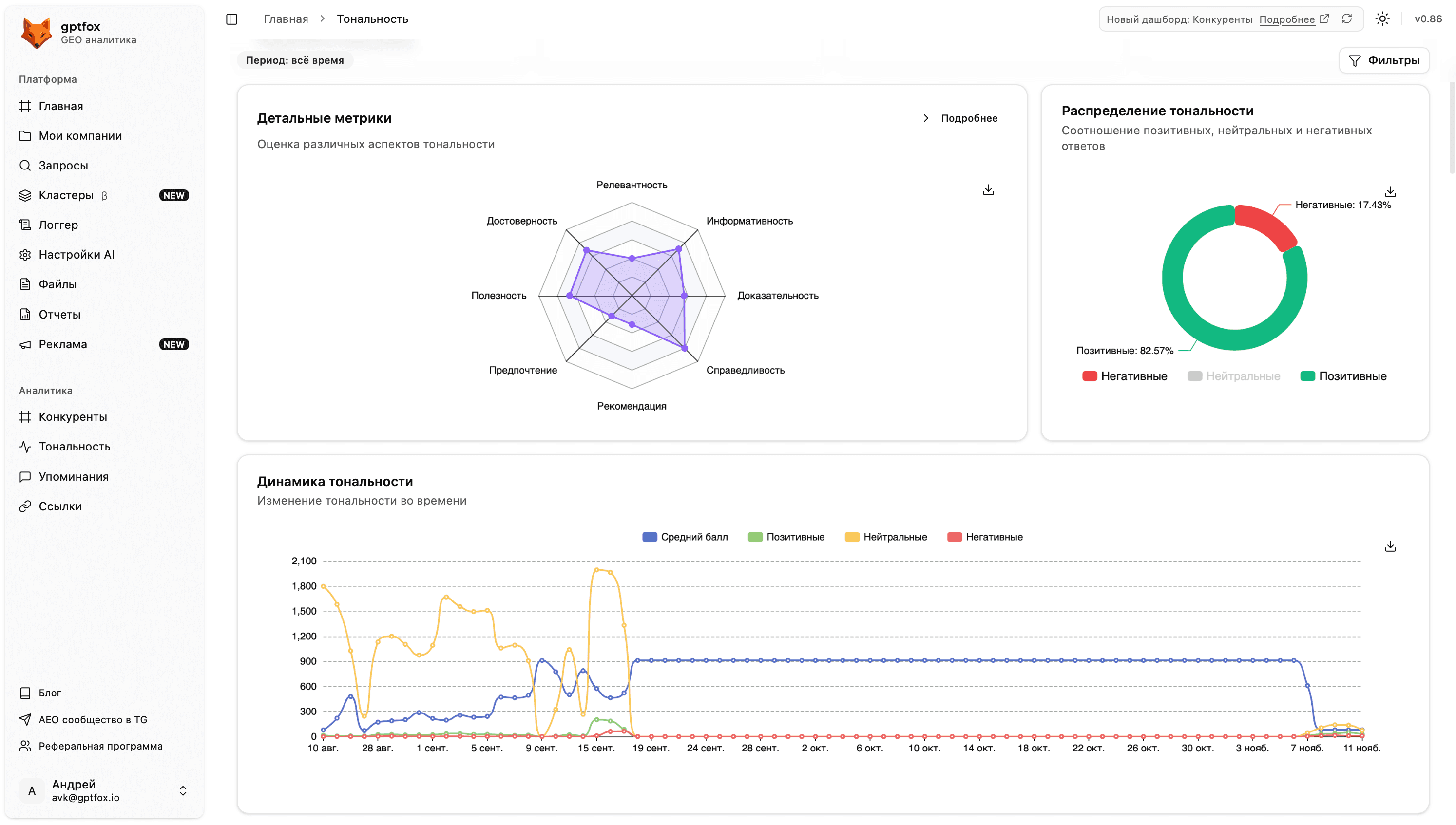Image resolution: width=1456 pixels, height=825 pixels.
Task: Select the Отчеты reports icon
Action: pyautogui.click(x=25, y=314)
